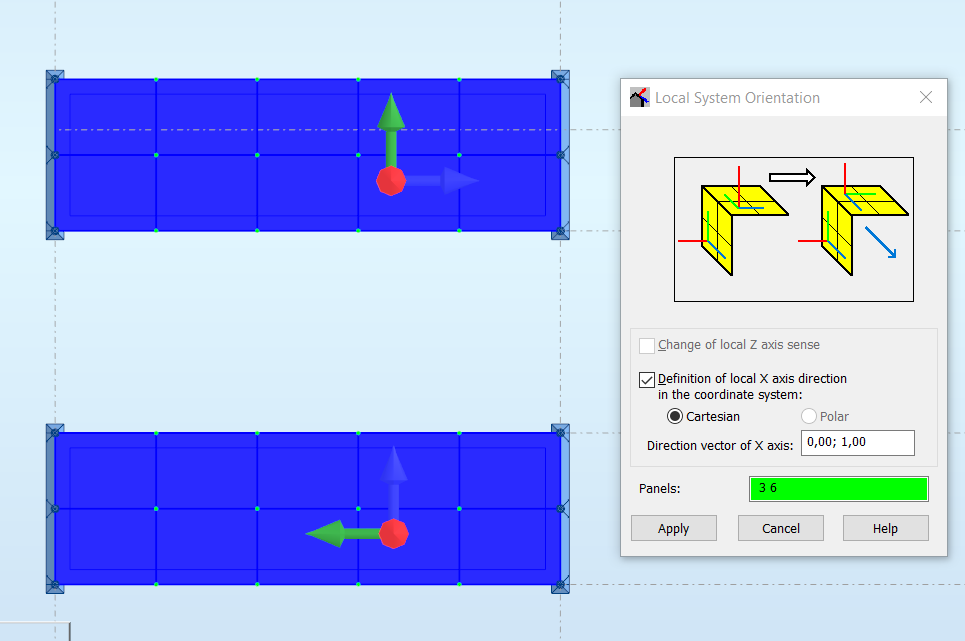The height and width of the screenshot is (641, 965).
Task: Click the Panels label text
Action: pyautogui.click(x=659, y=488)
